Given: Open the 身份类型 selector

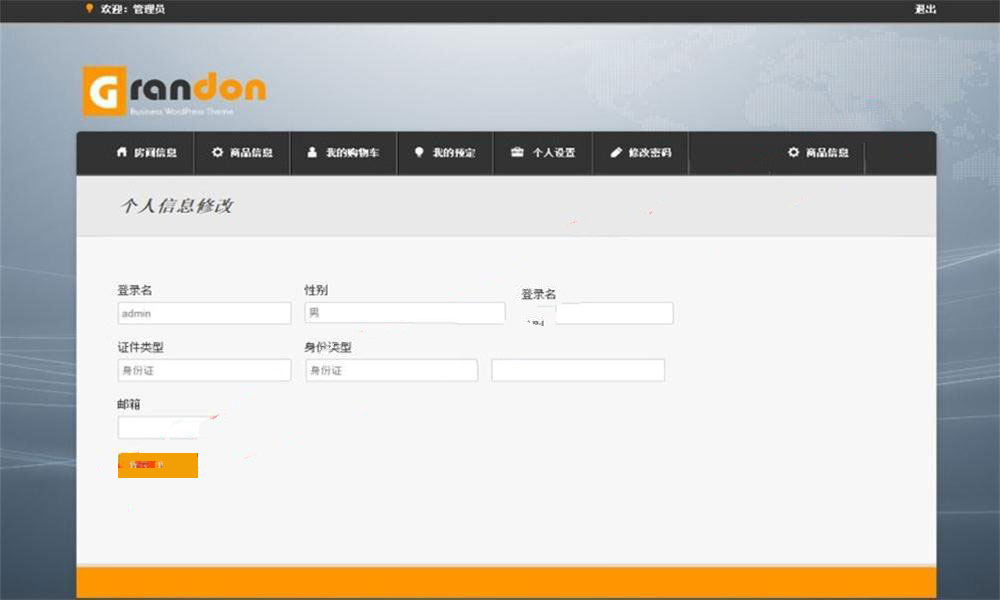Looking at the screenshot, I should click(391, 370).
